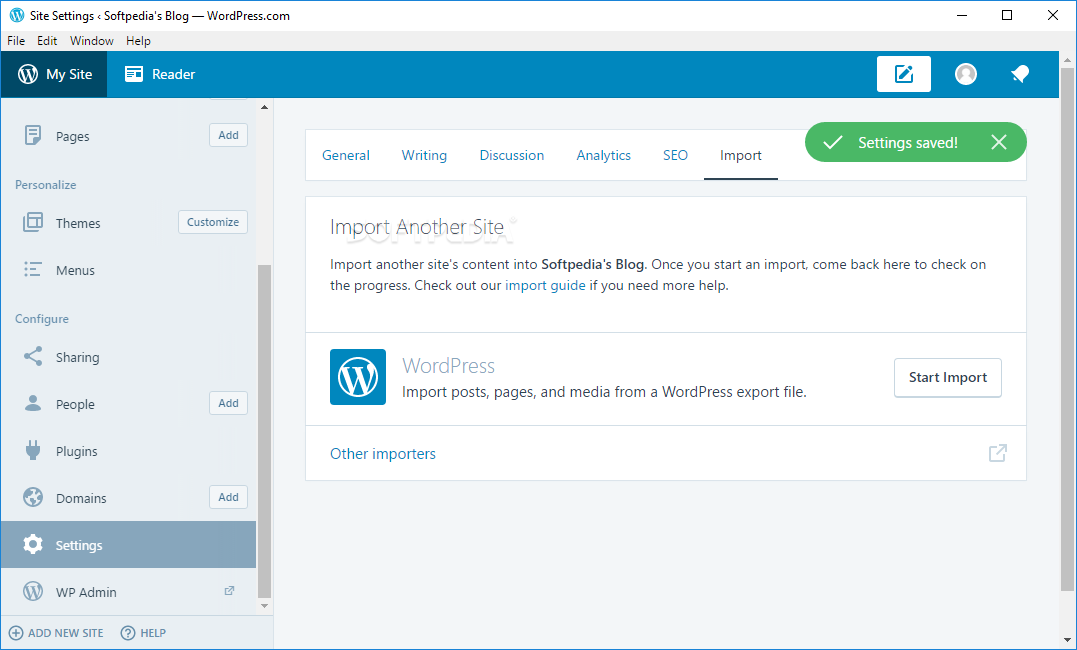Click main window scrollbar up arrow

coord(1067,60)
